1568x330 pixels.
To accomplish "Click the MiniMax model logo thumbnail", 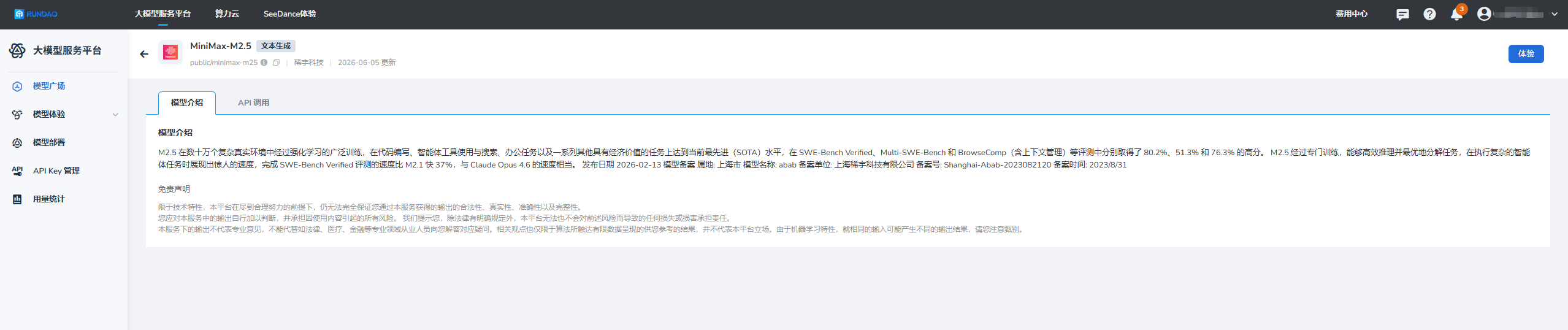I will (170, 53).
